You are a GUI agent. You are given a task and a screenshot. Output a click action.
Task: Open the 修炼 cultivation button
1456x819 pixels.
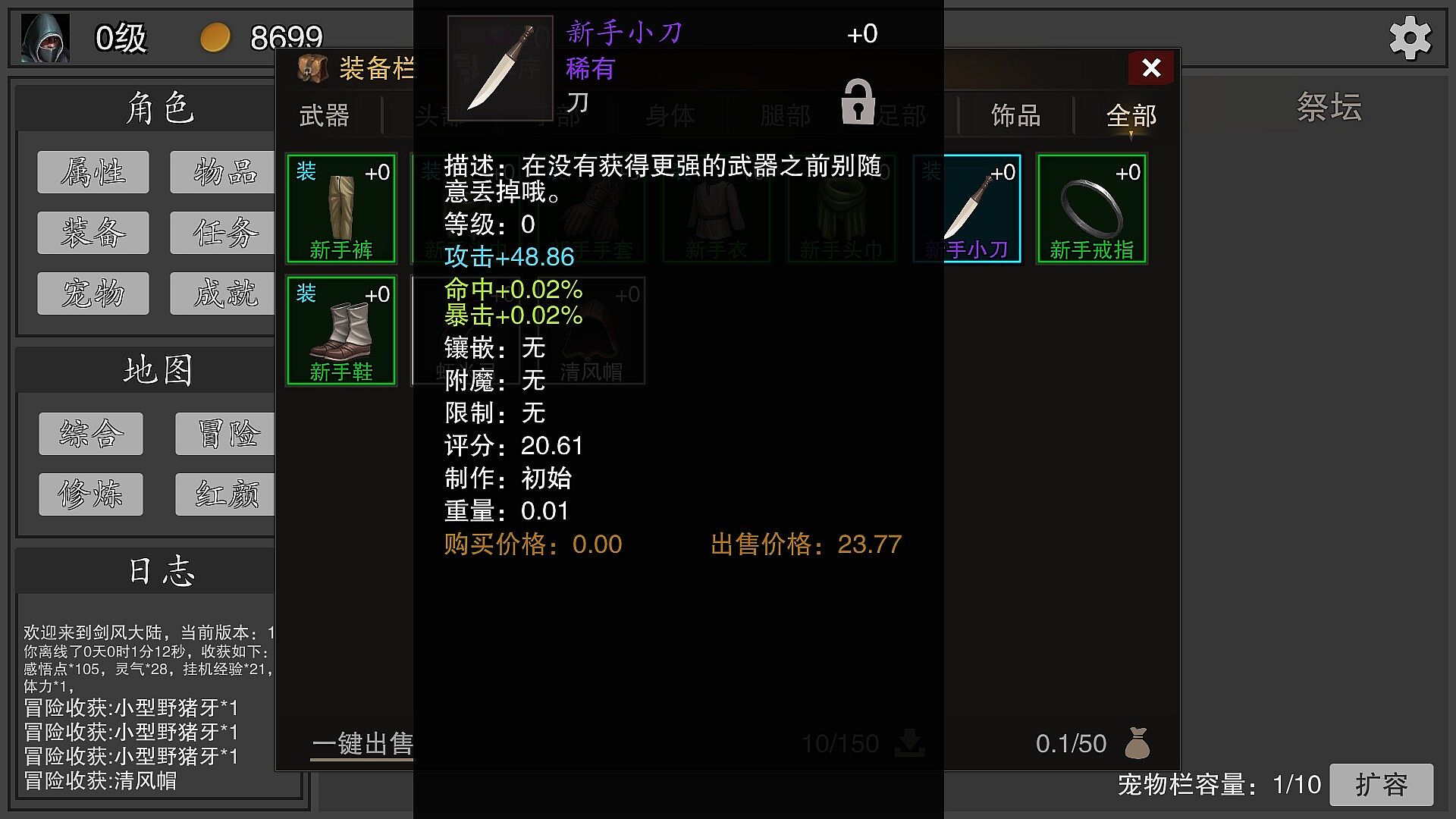tap(91, 494)
